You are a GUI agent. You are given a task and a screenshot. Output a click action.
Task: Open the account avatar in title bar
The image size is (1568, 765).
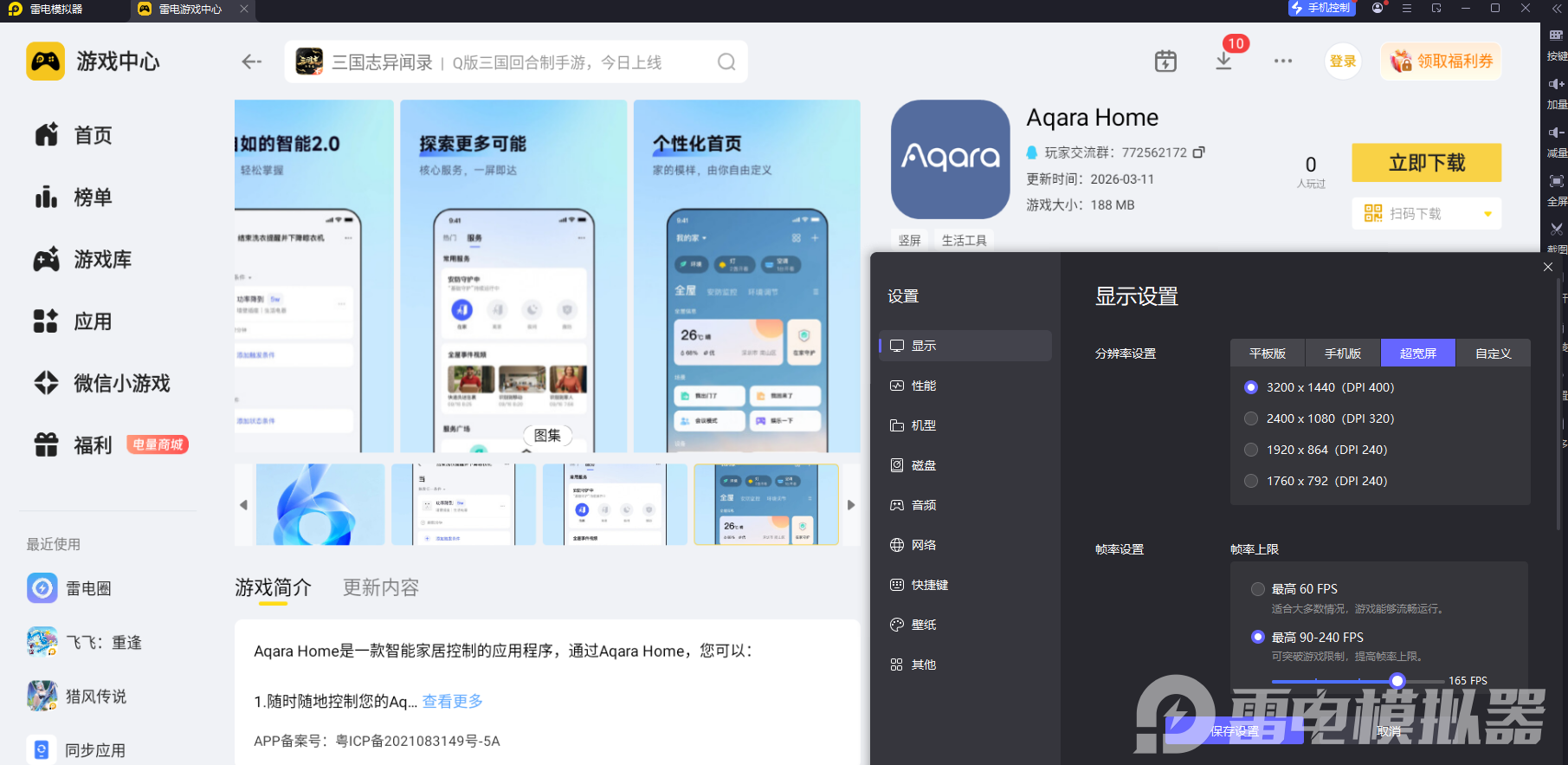1378,8
